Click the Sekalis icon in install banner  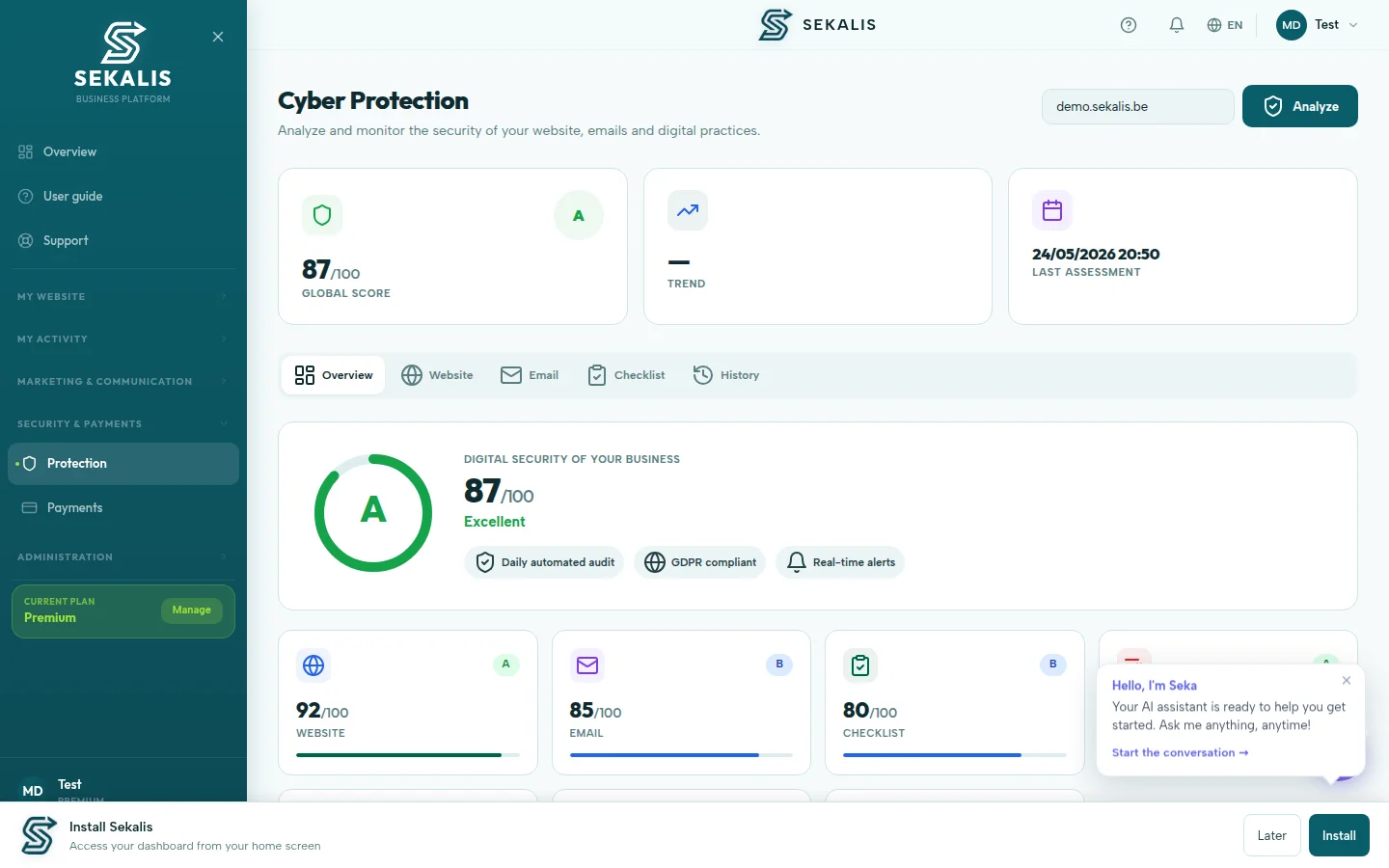(x=39, y=835)
